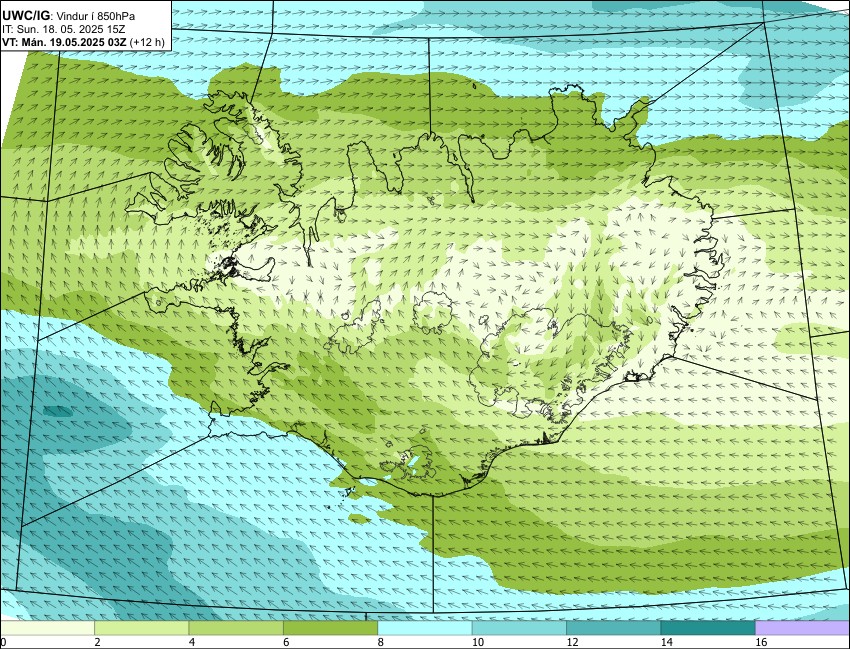Click the legend scale label '16'

761,642
